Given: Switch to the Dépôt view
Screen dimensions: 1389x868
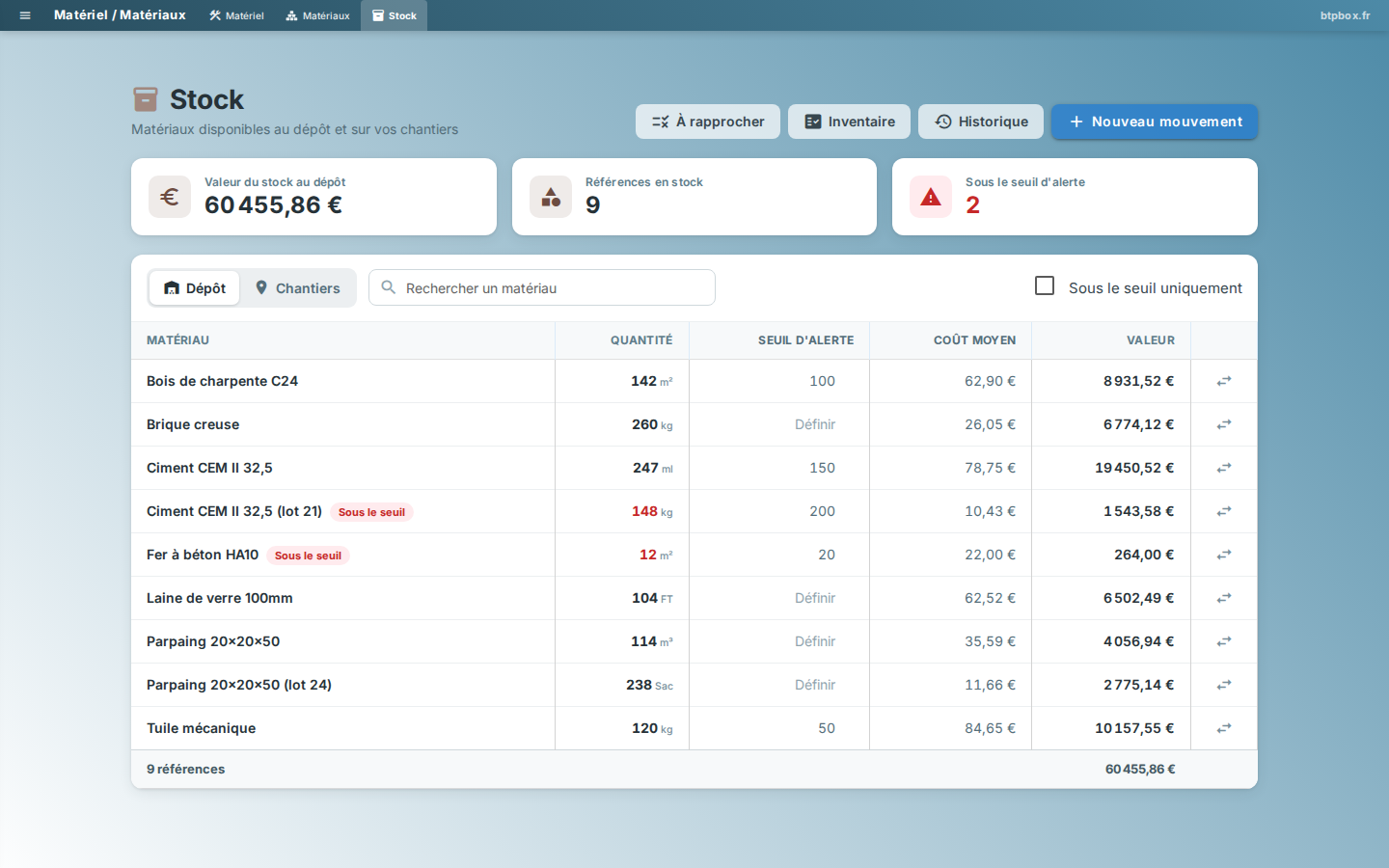Looking at the screenshot, I should point(194,287).
